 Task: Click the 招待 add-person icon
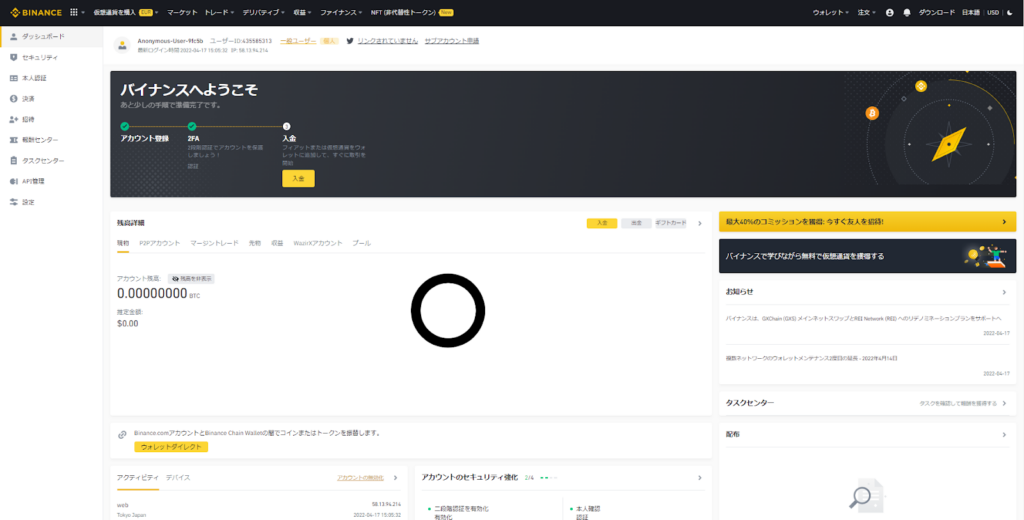(14, 120)
